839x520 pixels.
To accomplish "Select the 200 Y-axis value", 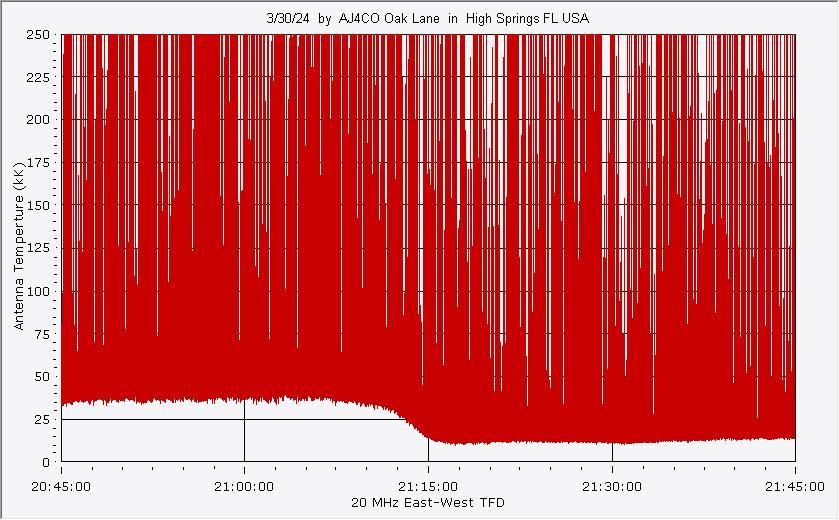I will [x=38, y=120].
